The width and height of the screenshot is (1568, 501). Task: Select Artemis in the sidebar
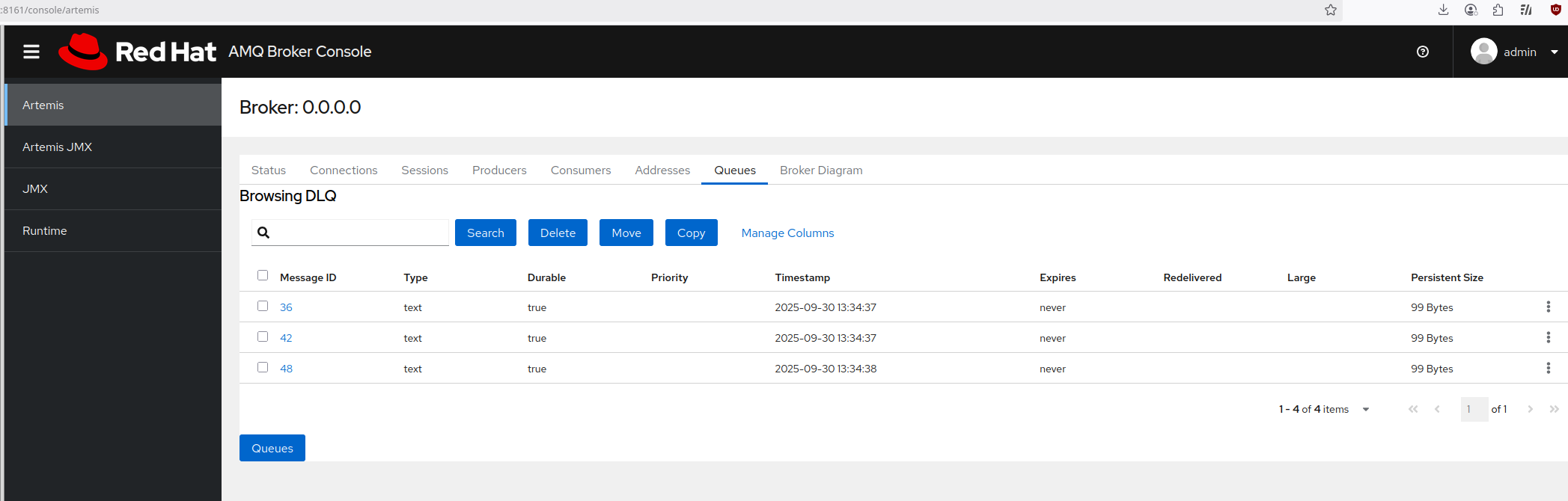113,105
